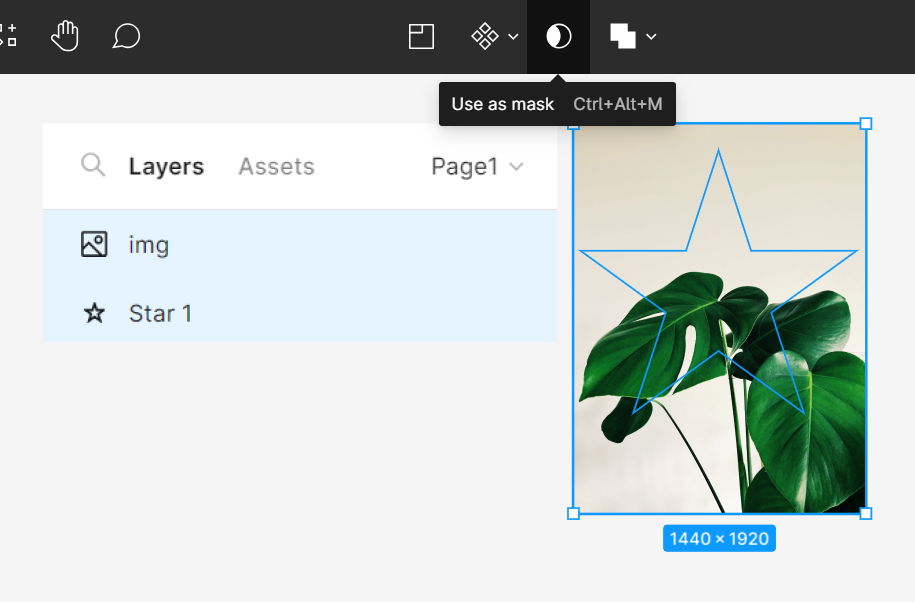Click the Use as mask icon
The height and width of the screenshot is (602, 915).
(x=558, y=36)
